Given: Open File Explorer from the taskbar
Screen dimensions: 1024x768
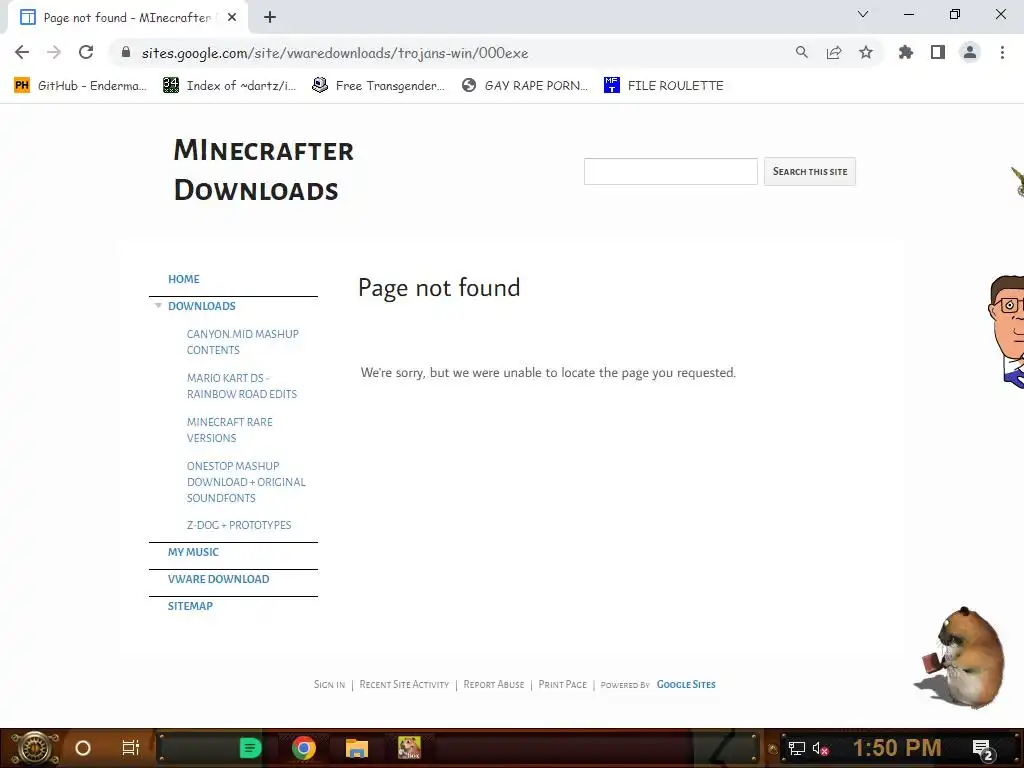Looking at the screenshot, I should [x=357, y=748].
